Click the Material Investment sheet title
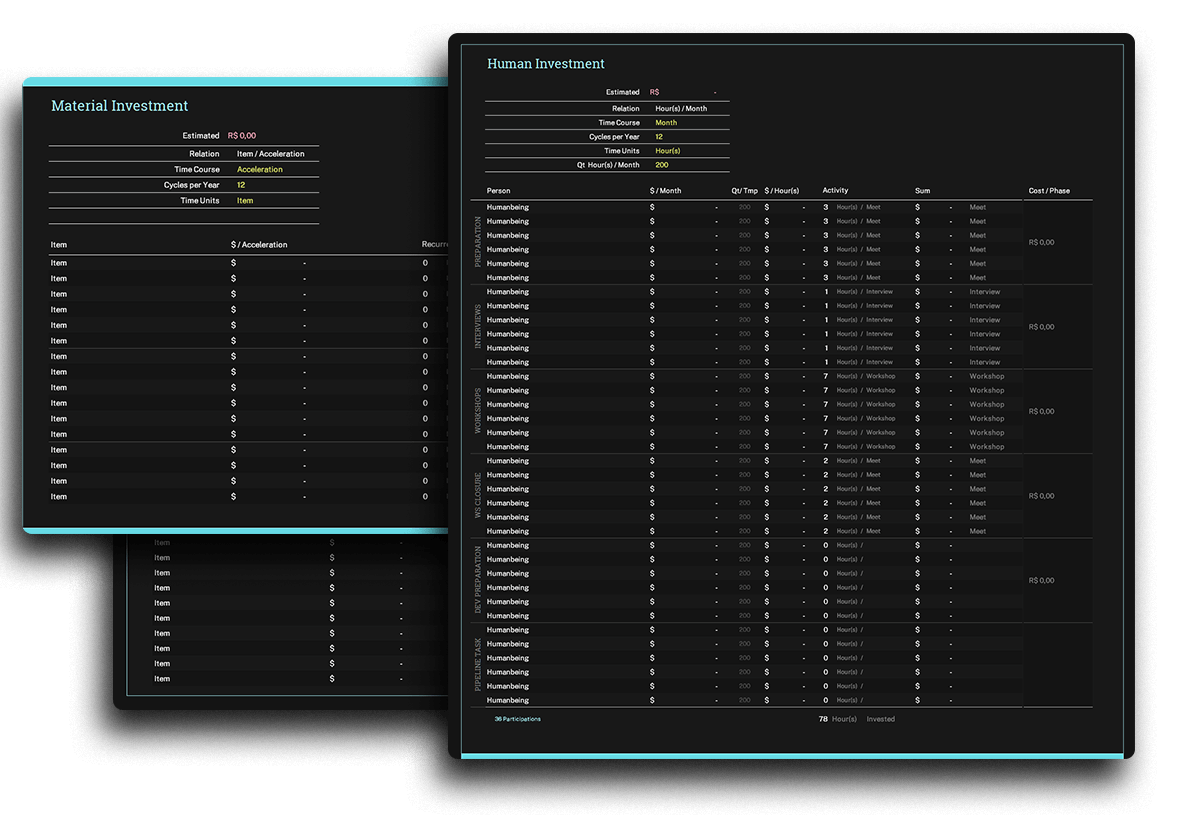This screenshot has height=840, width=1200. click(120, 106)
